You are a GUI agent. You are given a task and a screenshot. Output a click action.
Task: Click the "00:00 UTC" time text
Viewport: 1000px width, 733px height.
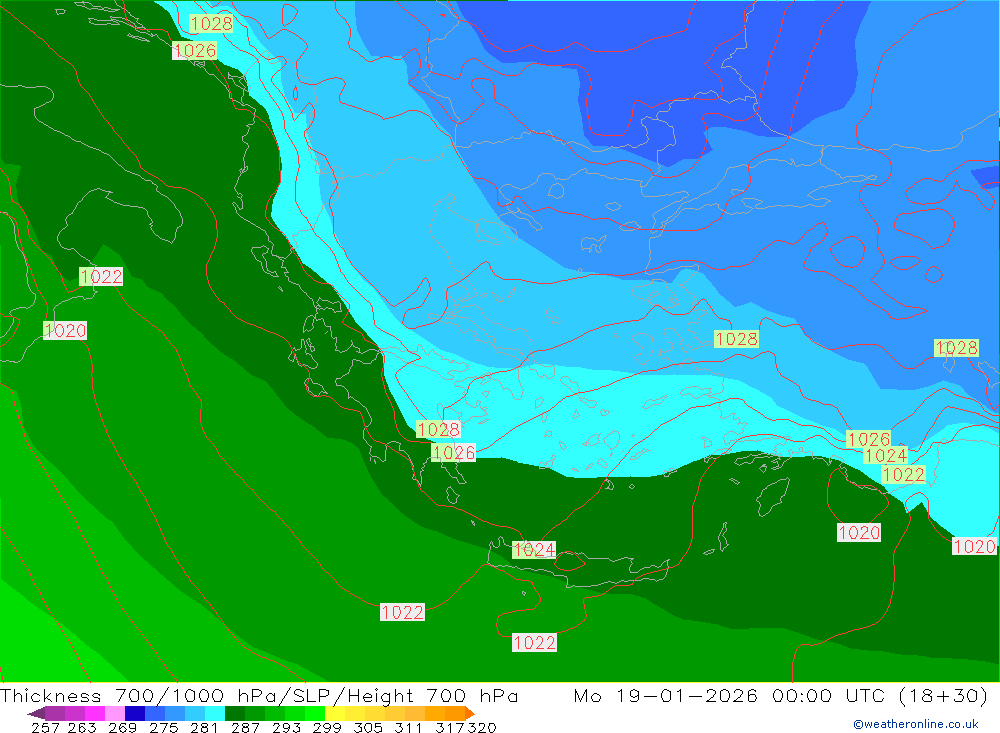click(827, 695)
